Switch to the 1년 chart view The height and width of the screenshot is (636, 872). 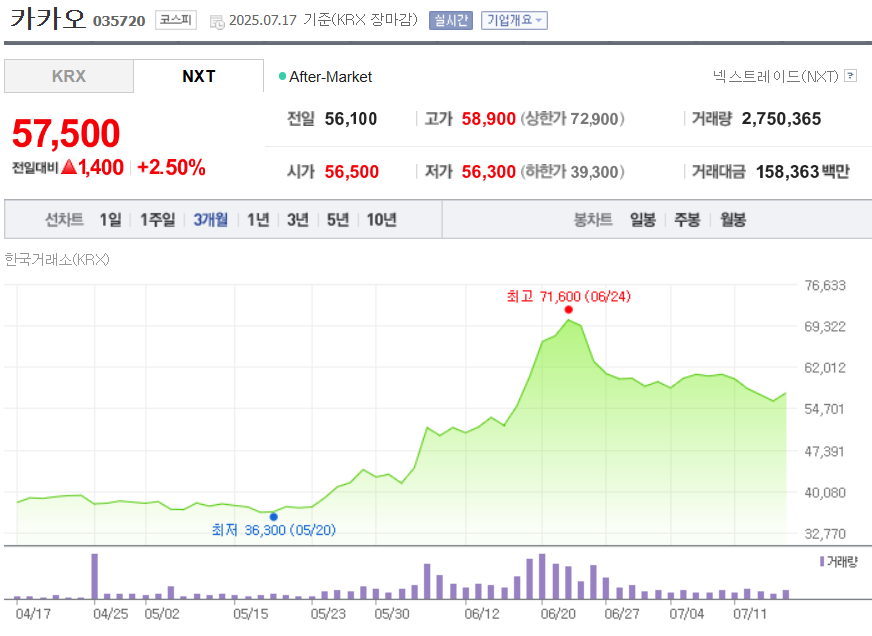point(258,219)
